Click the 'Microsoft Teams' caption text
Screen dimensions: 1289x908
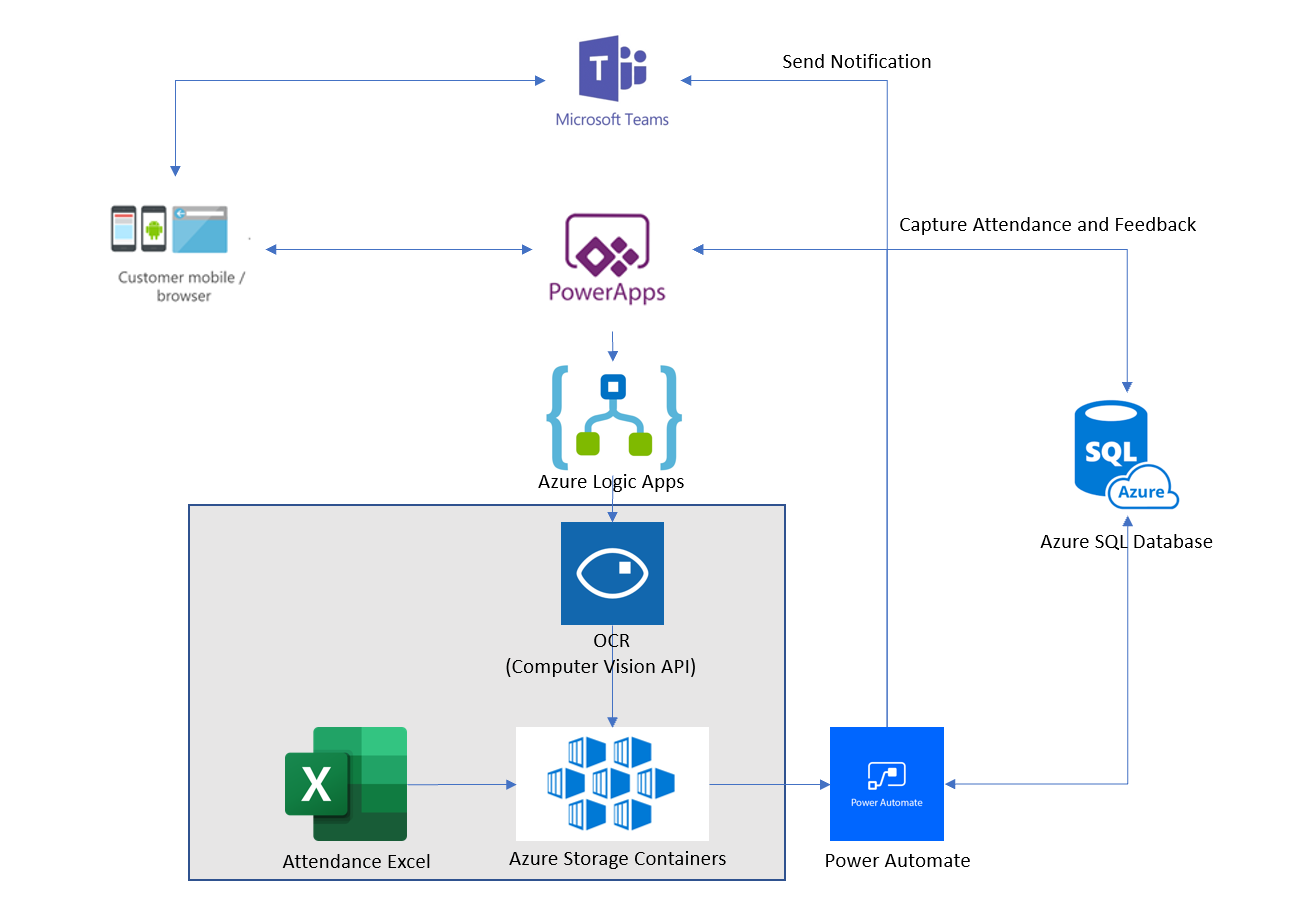coord(612,120)
